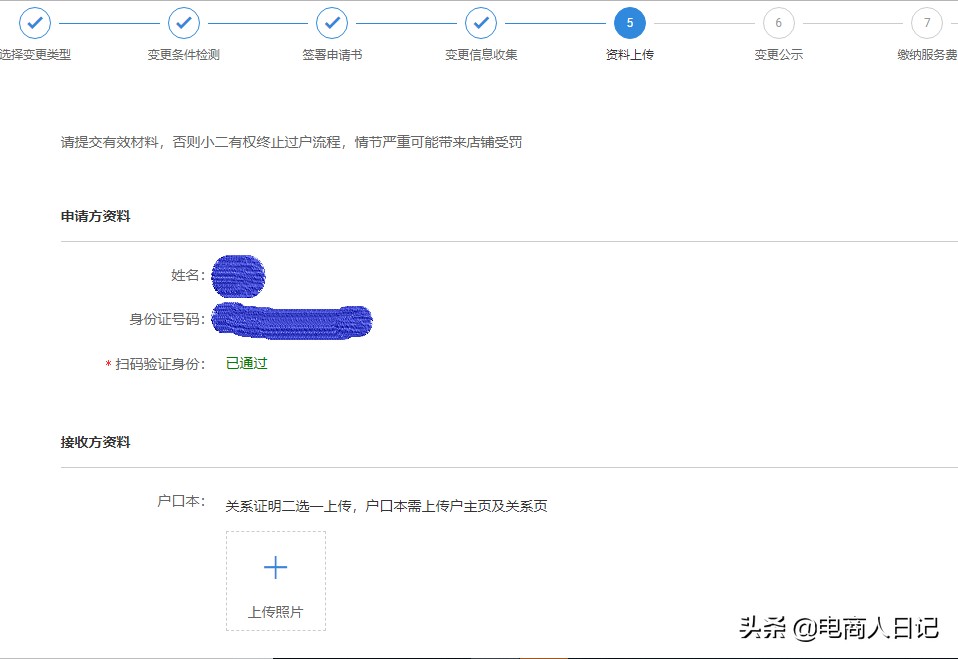Click the 资料上传 step label
The height and width of the screenshot is (659, 958).
[629, 55]
